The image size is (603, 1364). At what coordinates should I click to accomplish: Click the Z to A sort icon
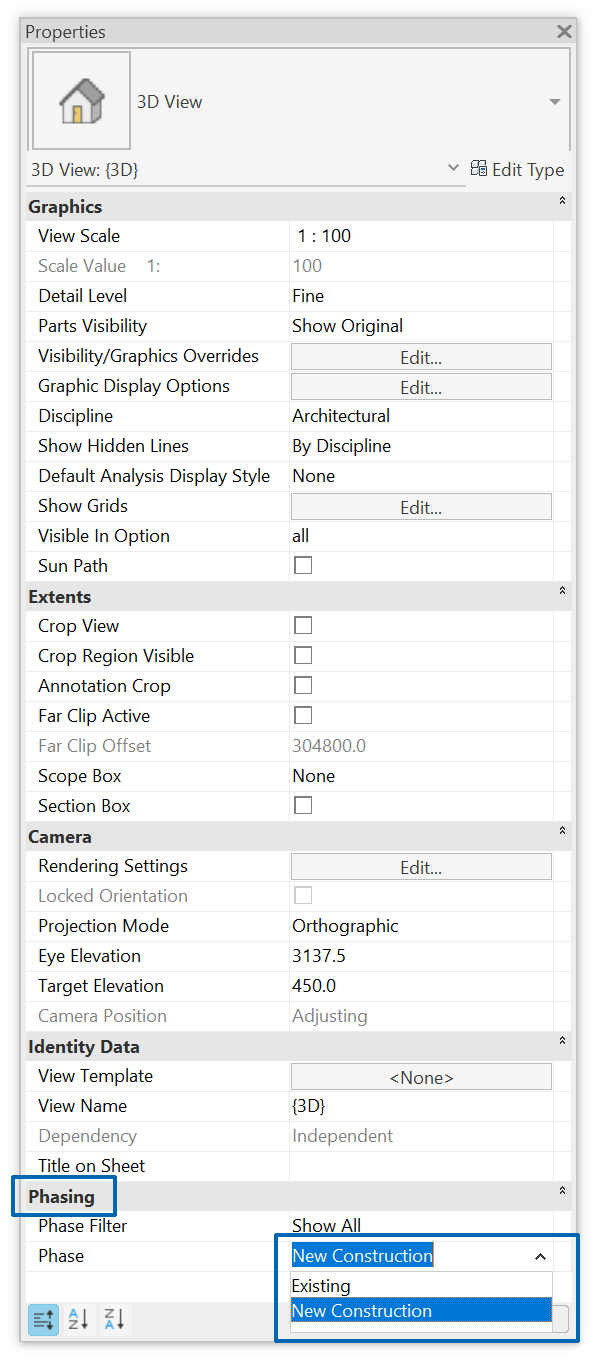tap(114, 1319)
